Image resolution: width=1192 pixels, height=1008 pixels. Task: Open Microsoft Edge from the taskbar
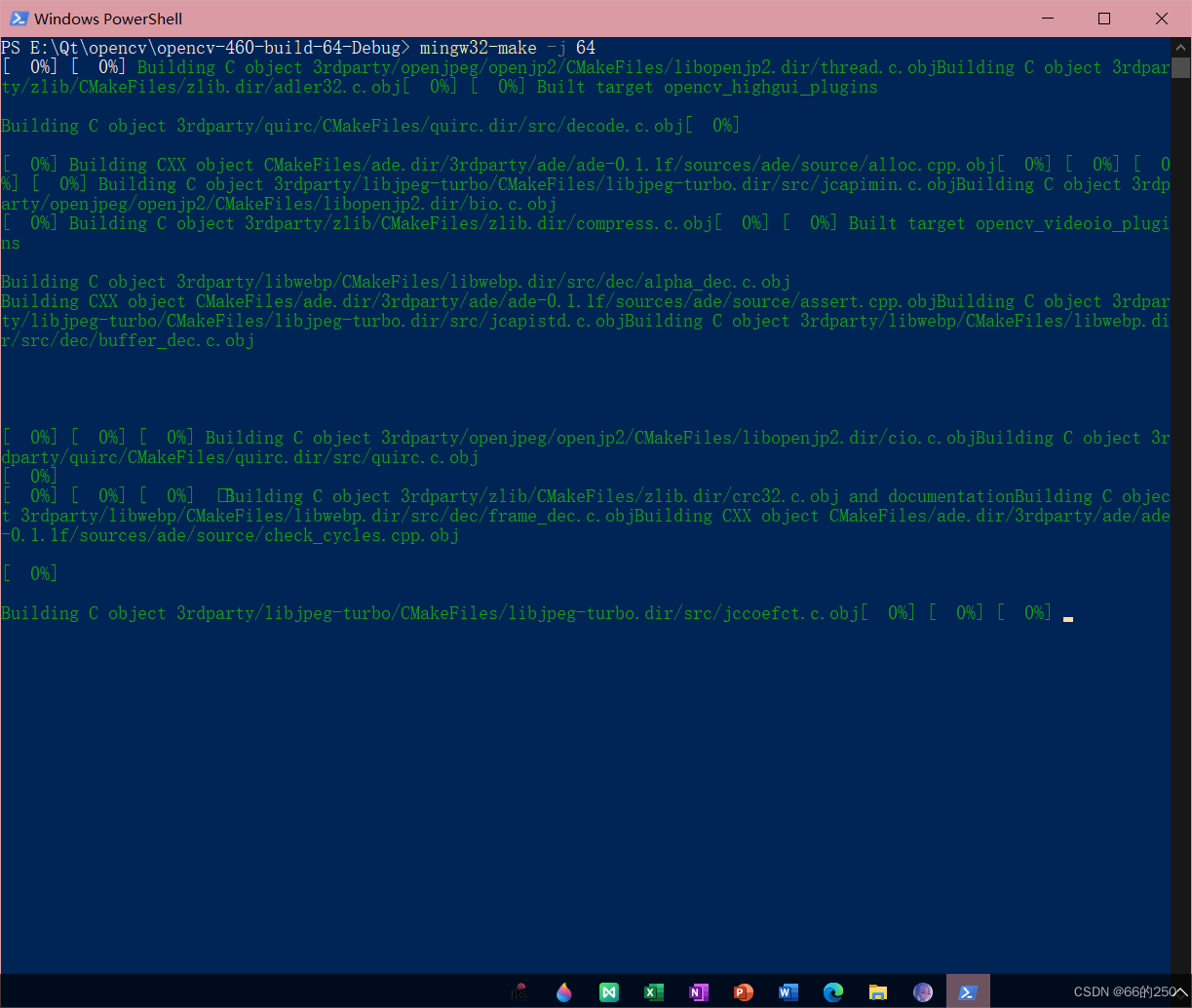coord(833,992)
